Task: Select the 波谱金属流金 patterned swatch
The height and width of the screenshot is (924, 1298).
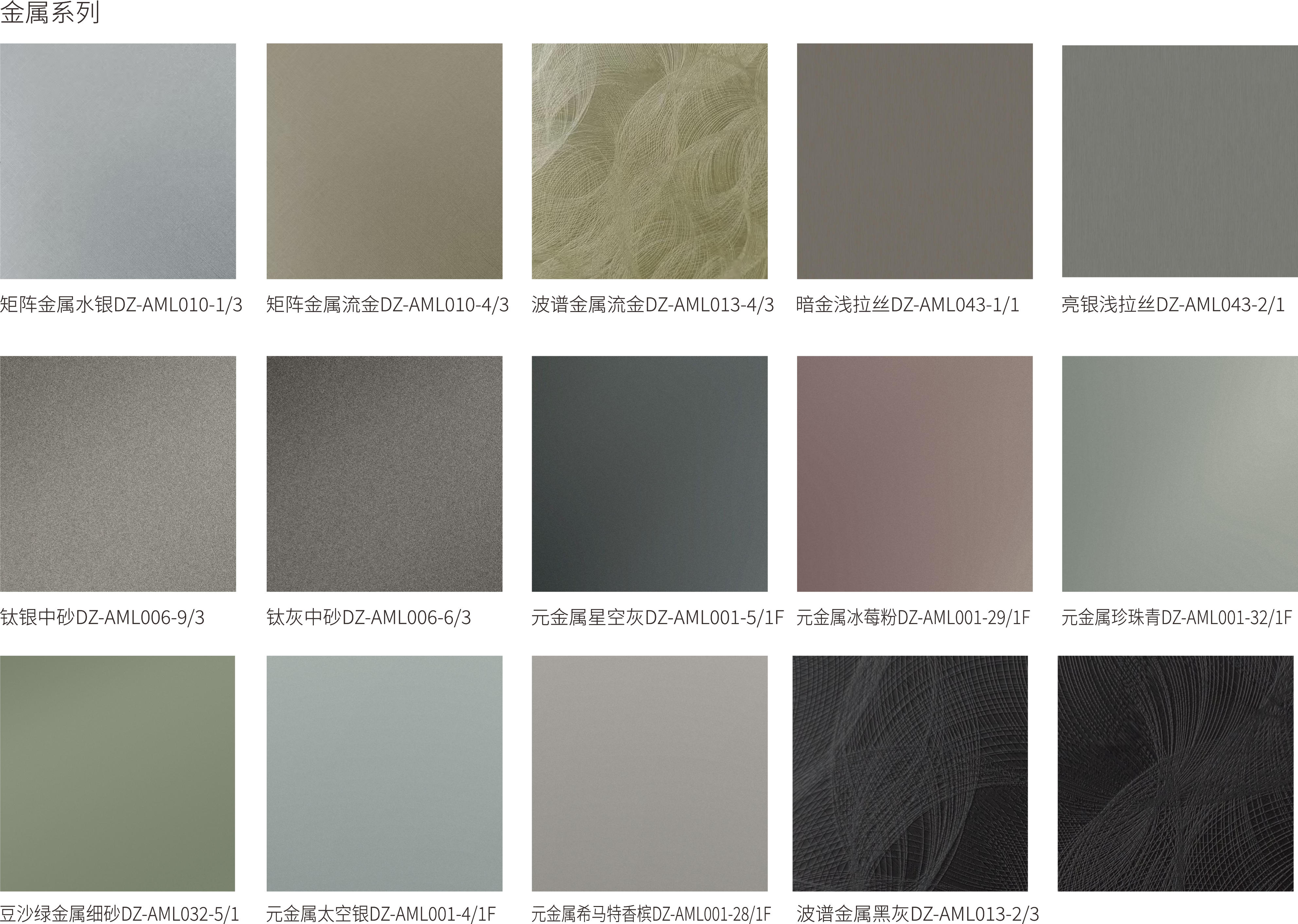Action: [649, 161]
